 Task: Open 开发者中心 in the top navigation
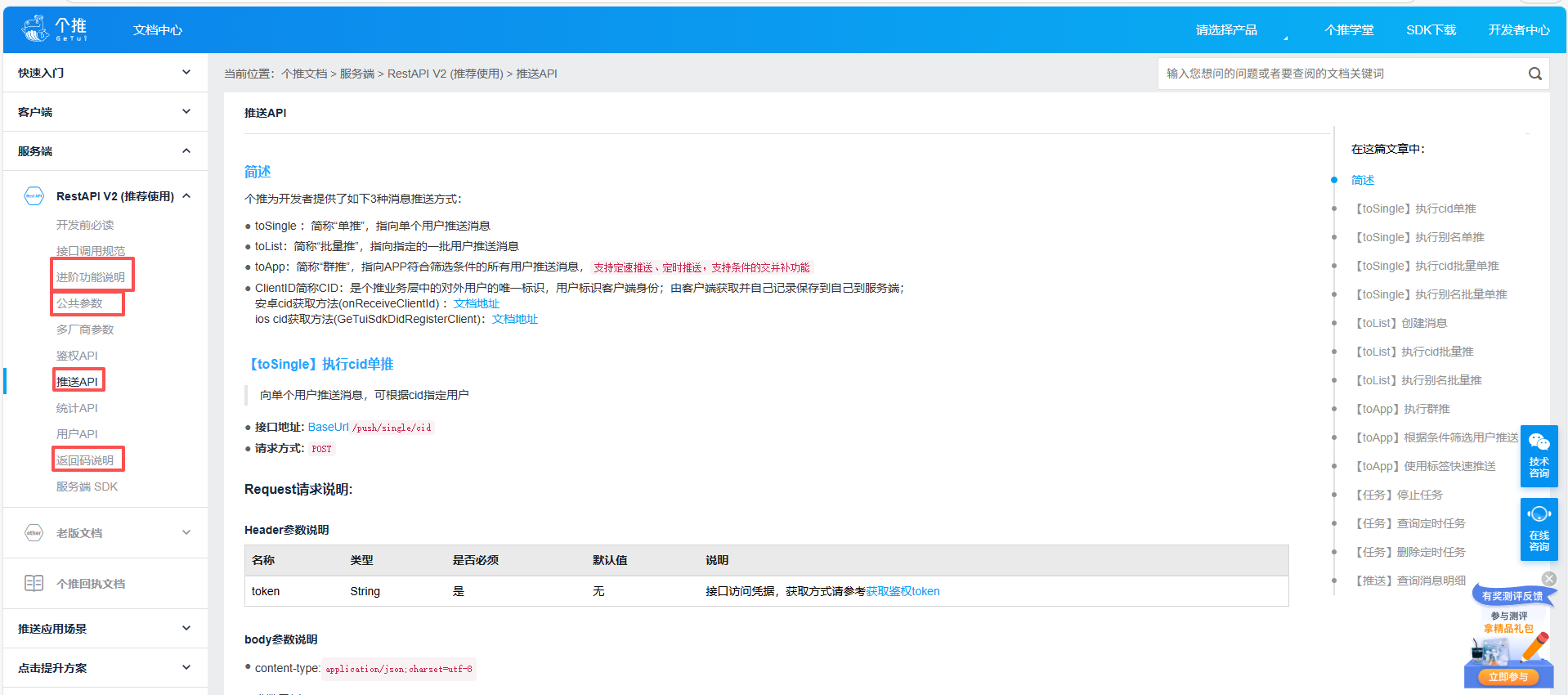pyautogui.click(x=1519, y=30)
